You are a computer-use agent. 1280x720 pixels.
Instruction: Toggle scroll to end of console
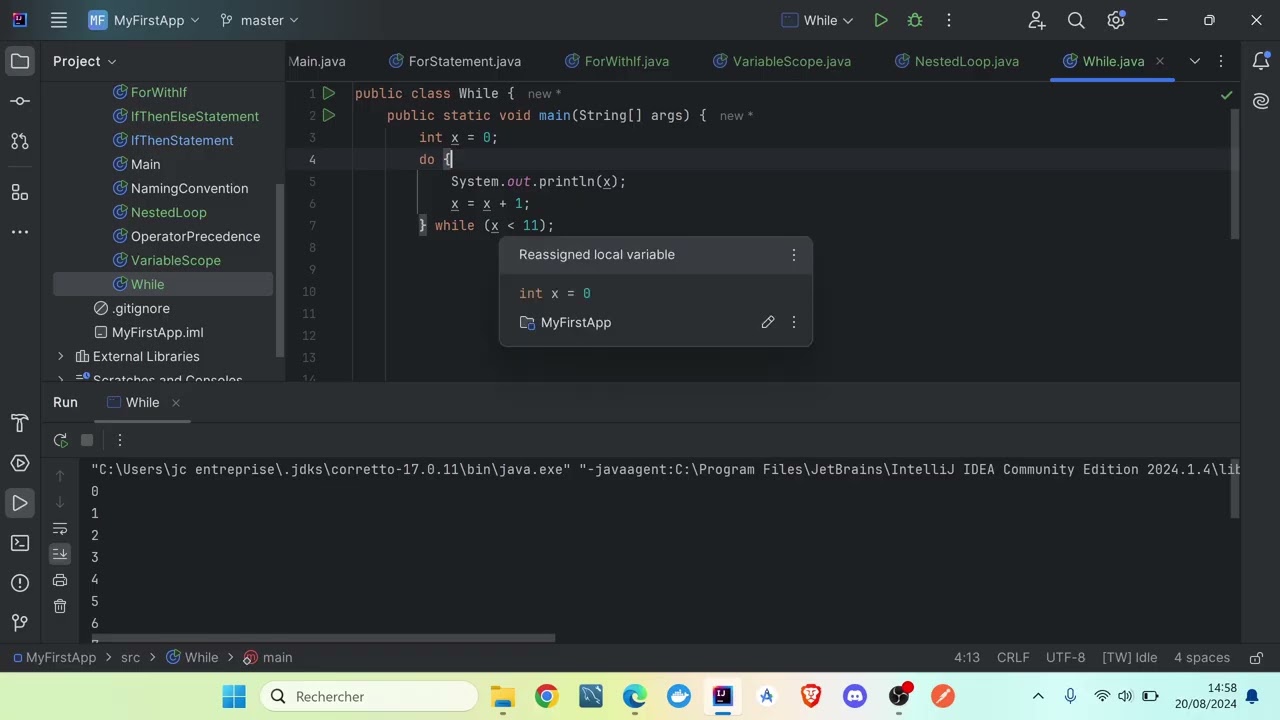click(60, 554)
